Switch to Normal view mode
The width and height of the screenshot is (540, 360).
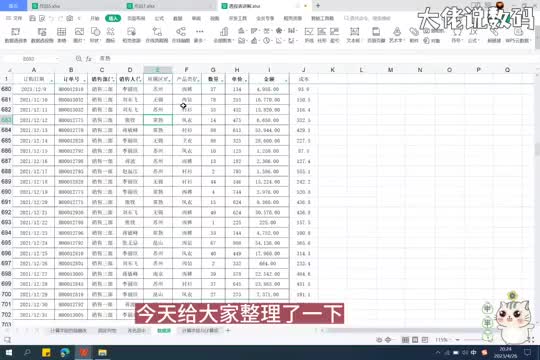tap(405, 340)
